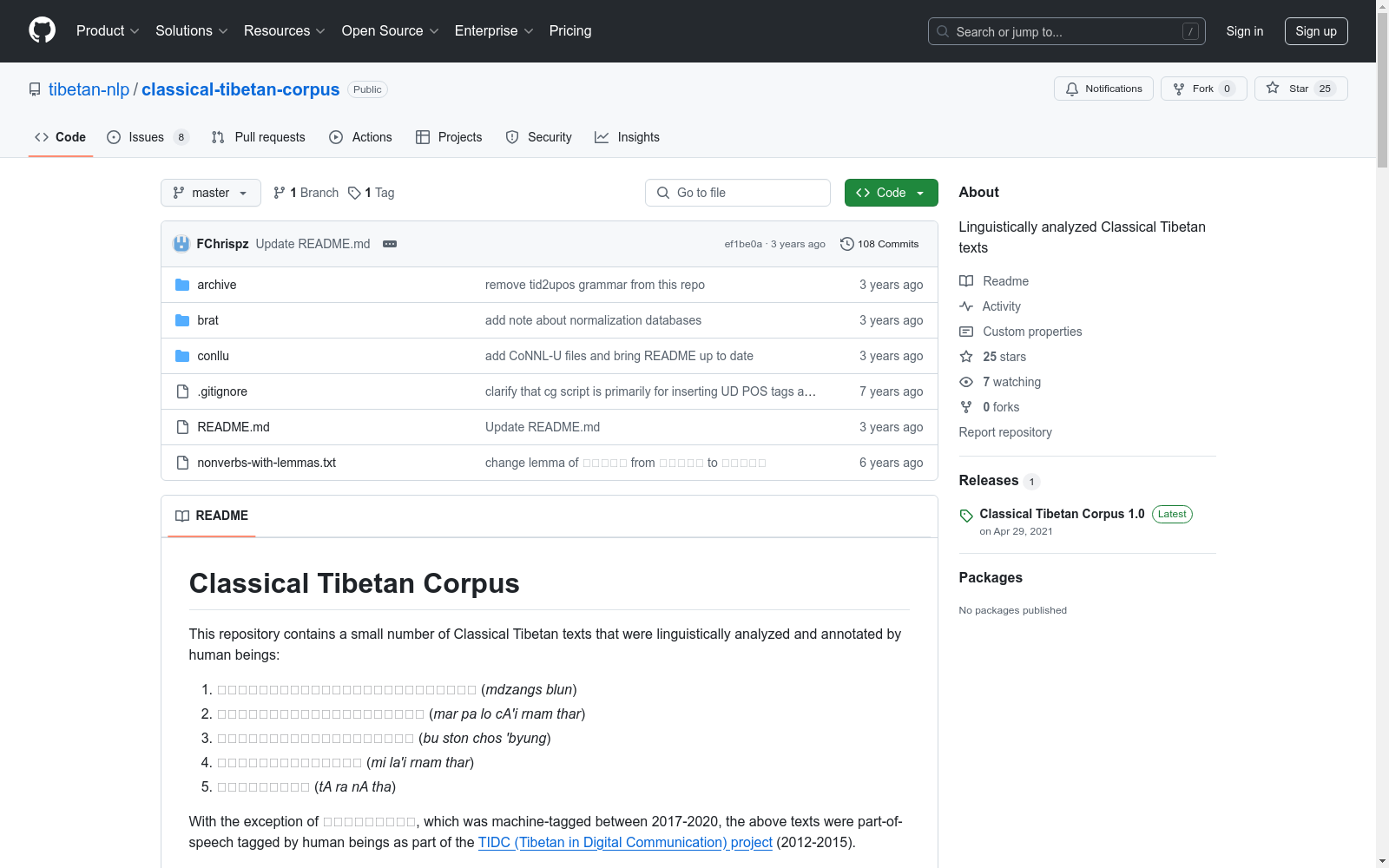
Task: Click the Pricing link
Action: [x=570, y=31]
